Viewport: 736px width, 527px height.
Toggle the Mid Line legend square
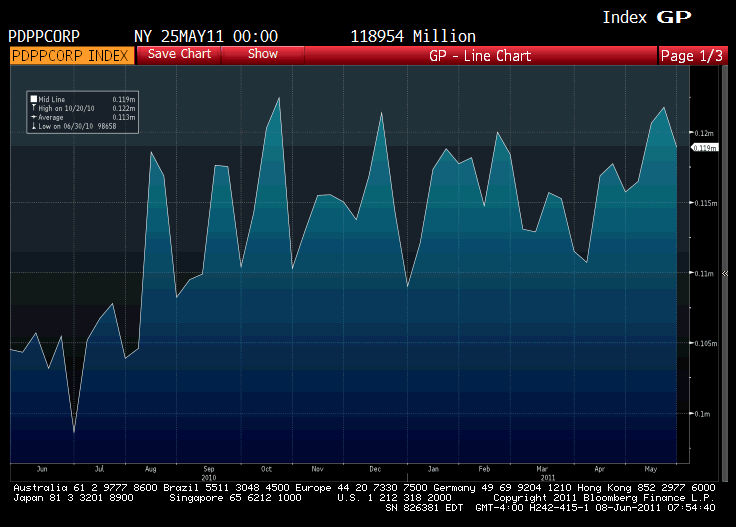(x=34, y=99)
